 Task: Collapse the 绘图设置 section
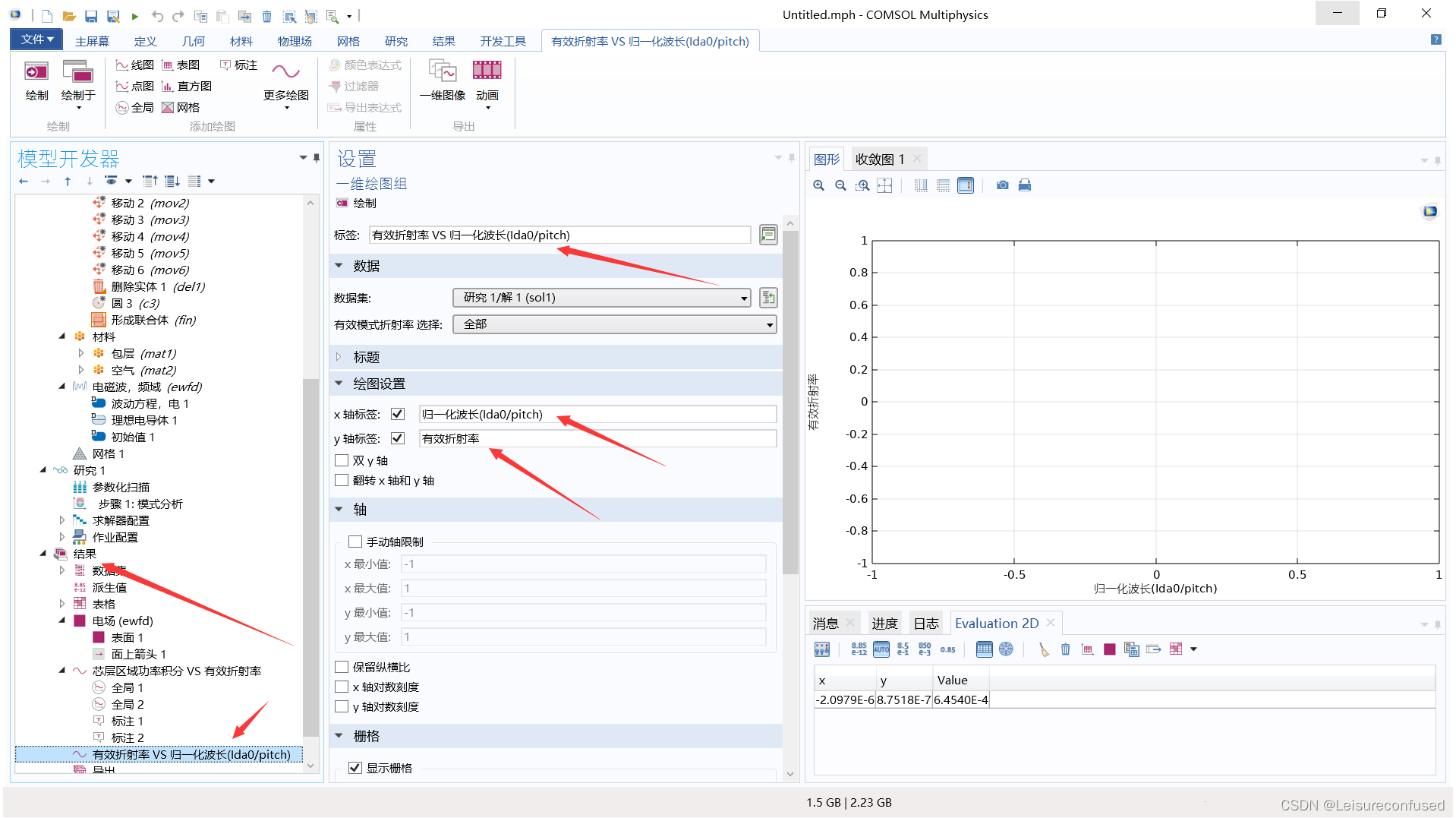click(x=339, y=384)
